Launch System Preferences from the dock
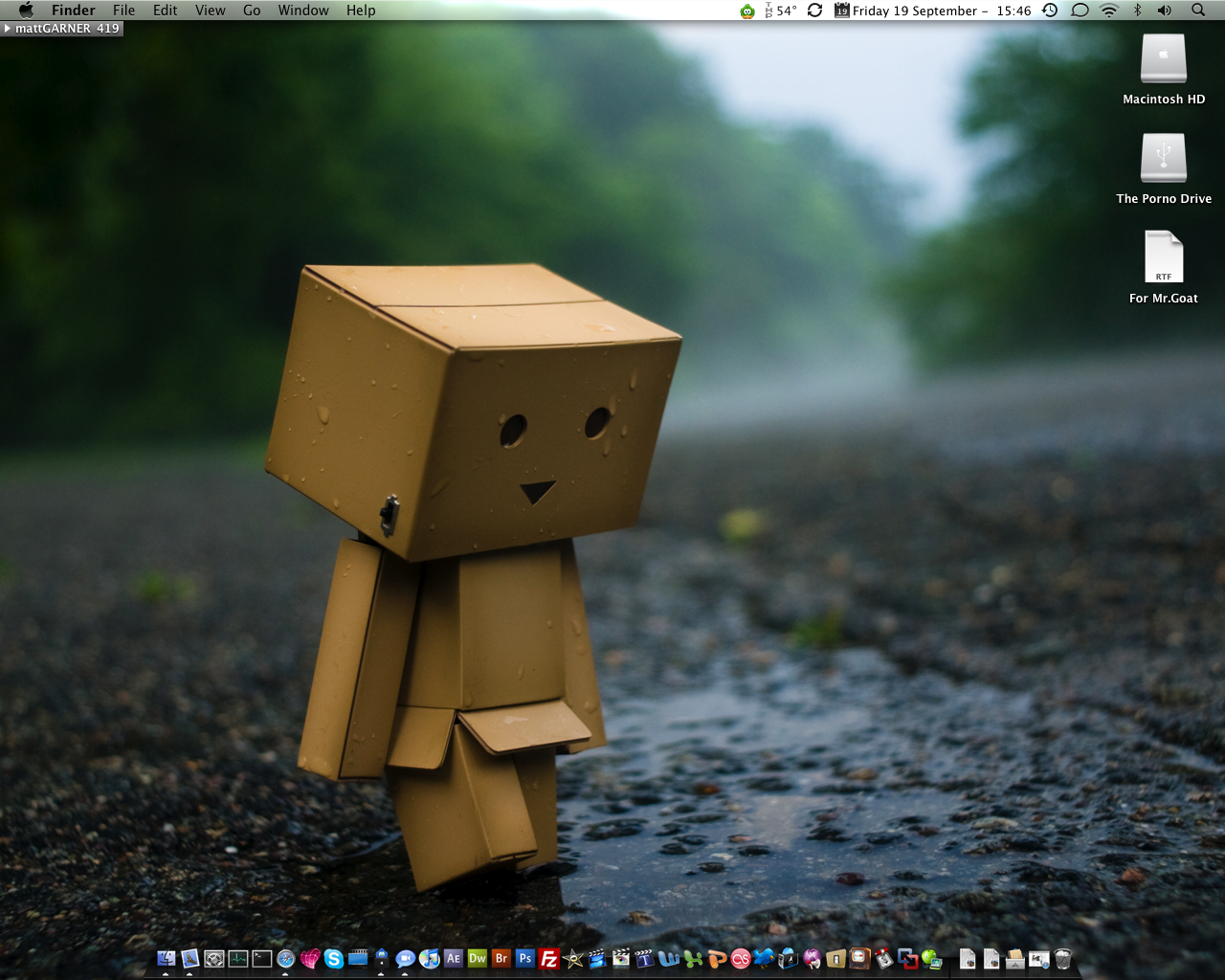Viewport: 1225px width, 980px height. tap(214, 958)
